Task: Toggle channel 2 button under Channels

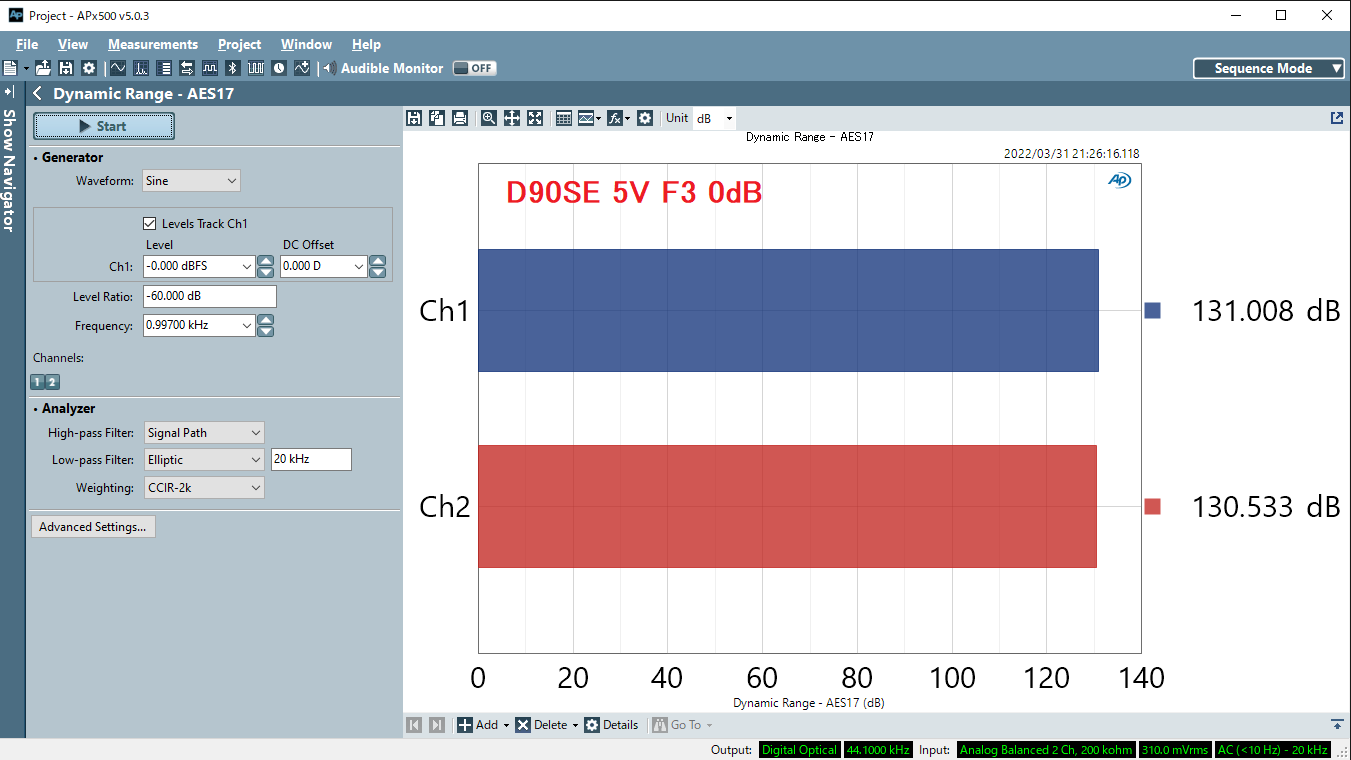Action: click(x=53, y=382)
